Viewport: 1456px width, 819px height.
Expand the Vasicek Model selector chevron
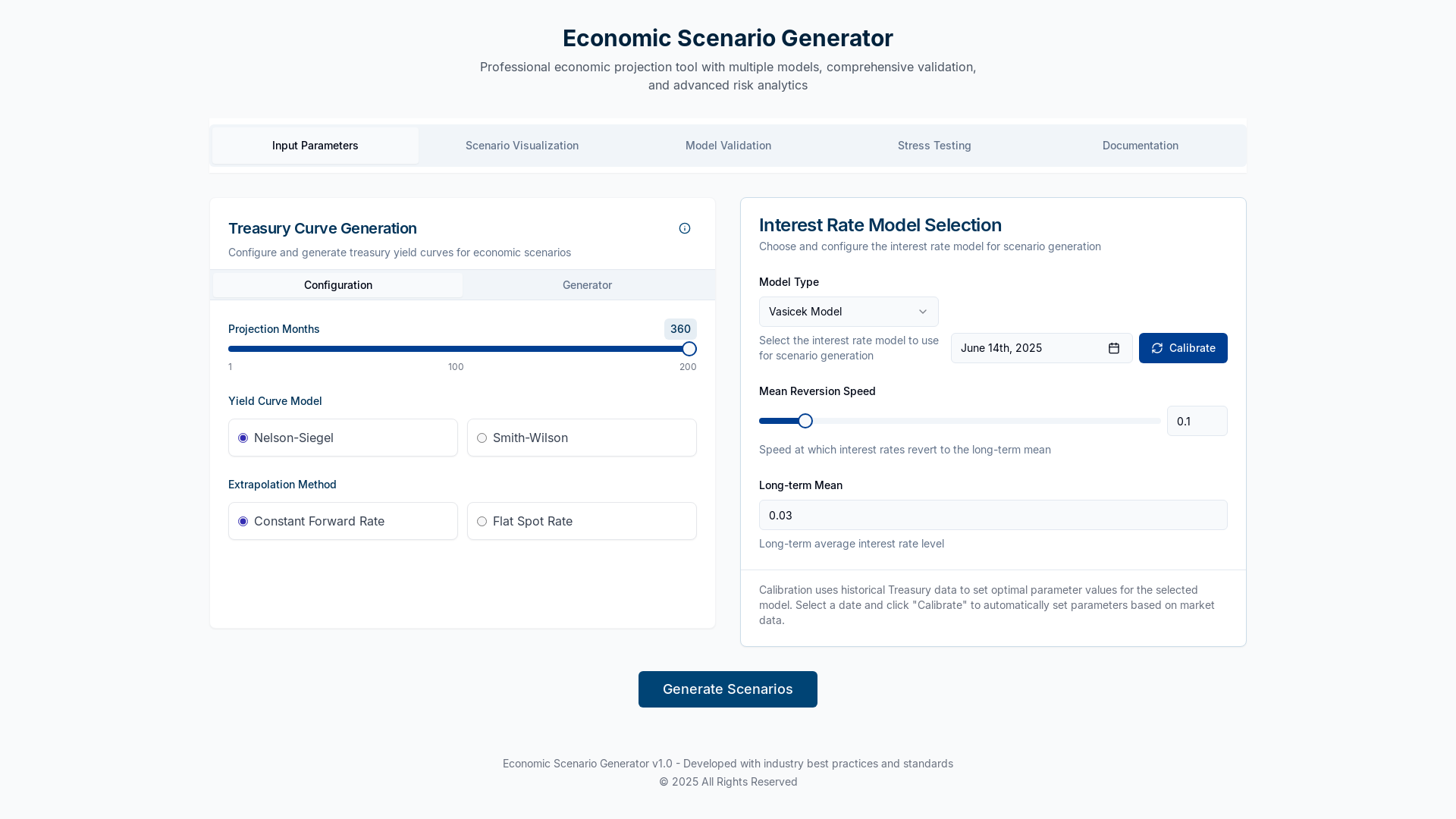tap(922, 311)
